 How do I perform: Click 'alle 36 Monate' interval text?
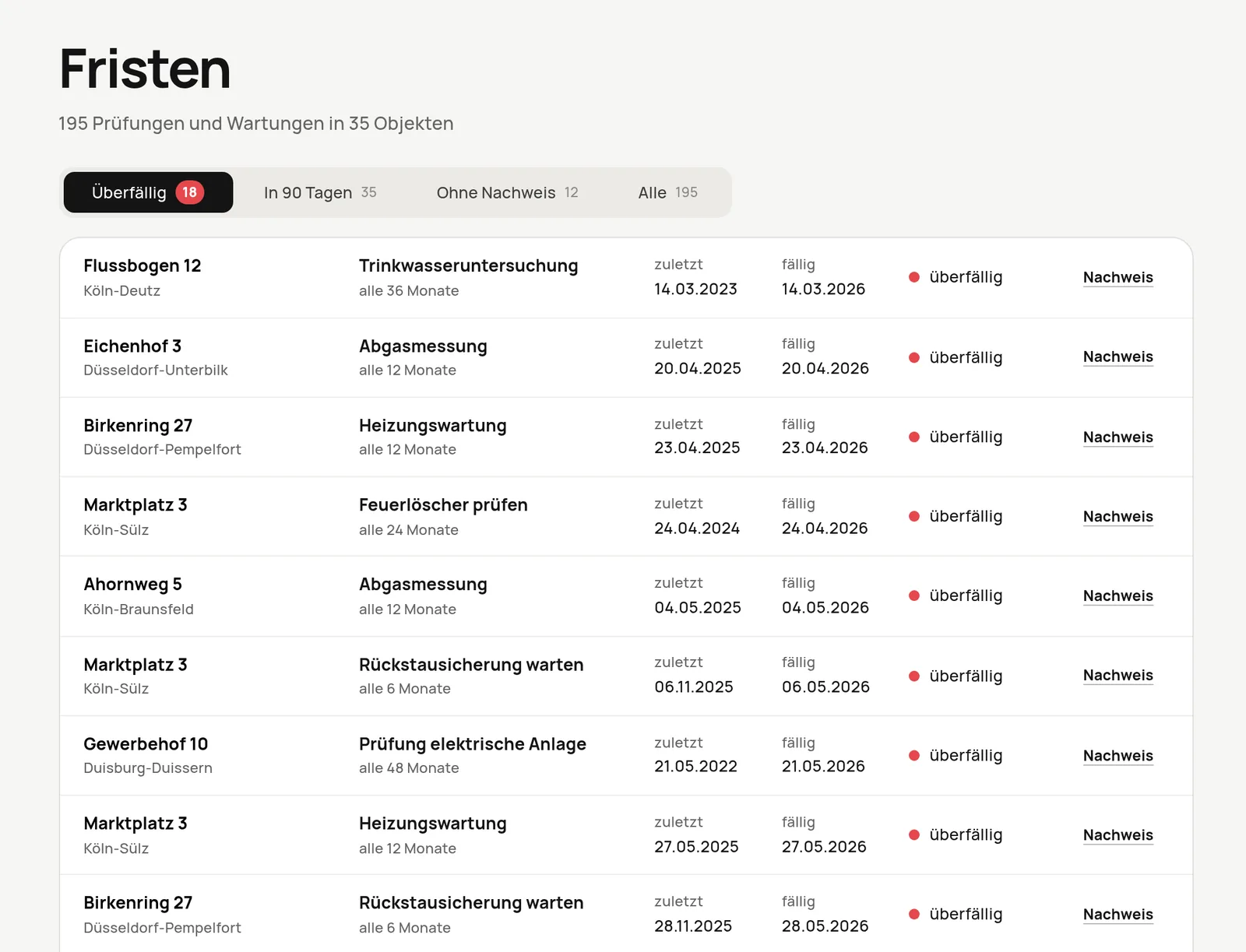click(x=409, y=290)
